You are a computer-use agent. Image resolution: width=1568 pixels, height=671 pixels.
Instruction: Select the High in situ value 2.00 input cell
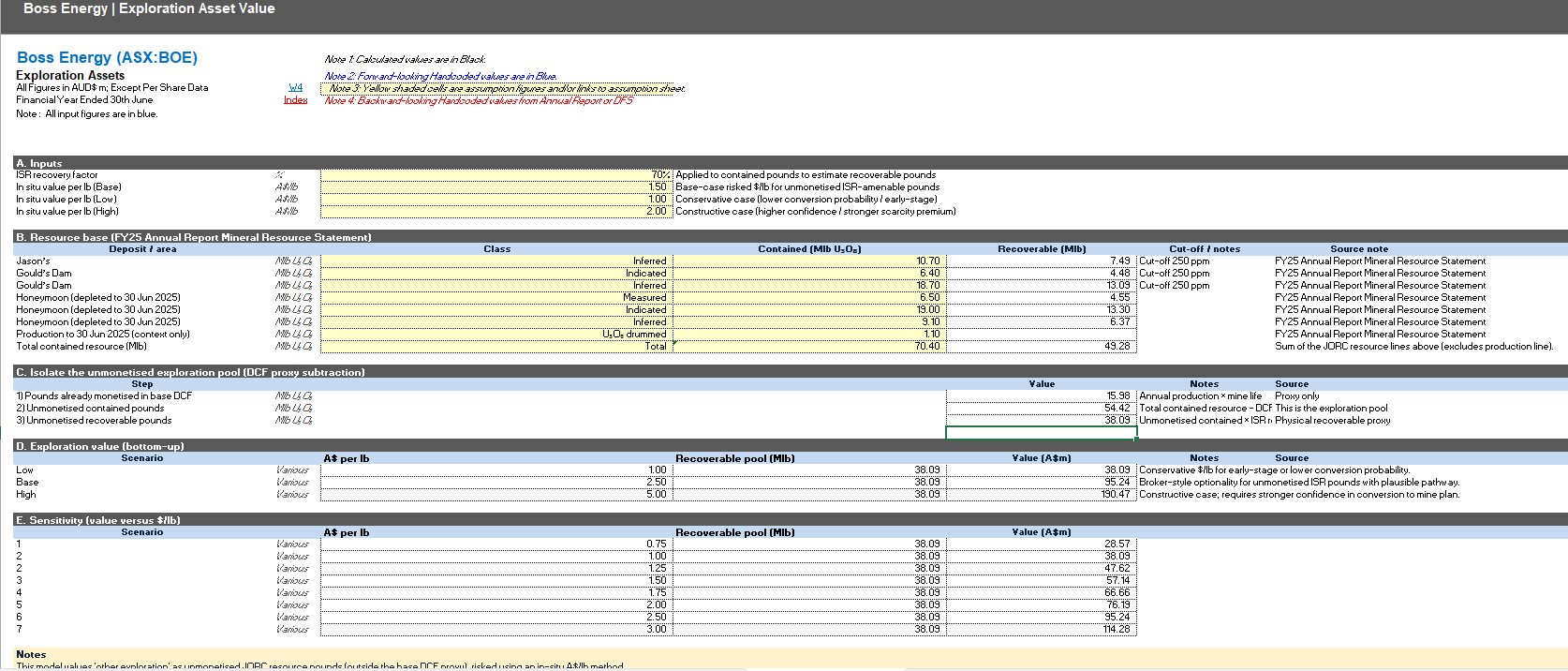click(x=496, y=211)
